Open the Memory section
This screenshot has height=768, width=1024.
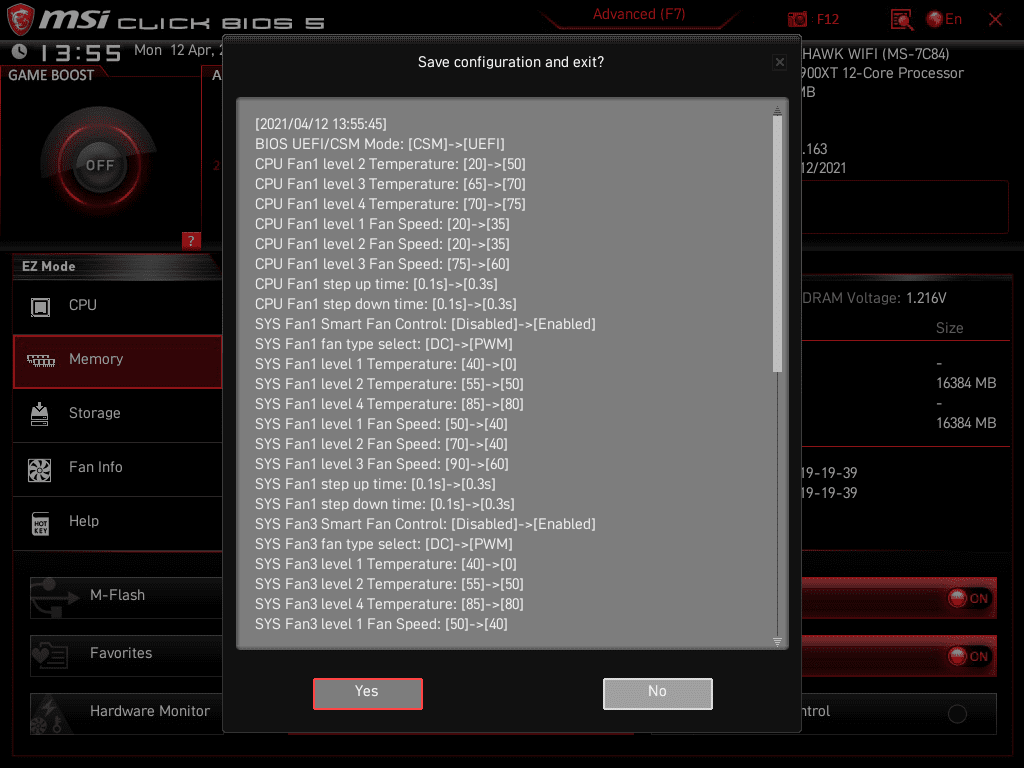[x=118, y=361]
